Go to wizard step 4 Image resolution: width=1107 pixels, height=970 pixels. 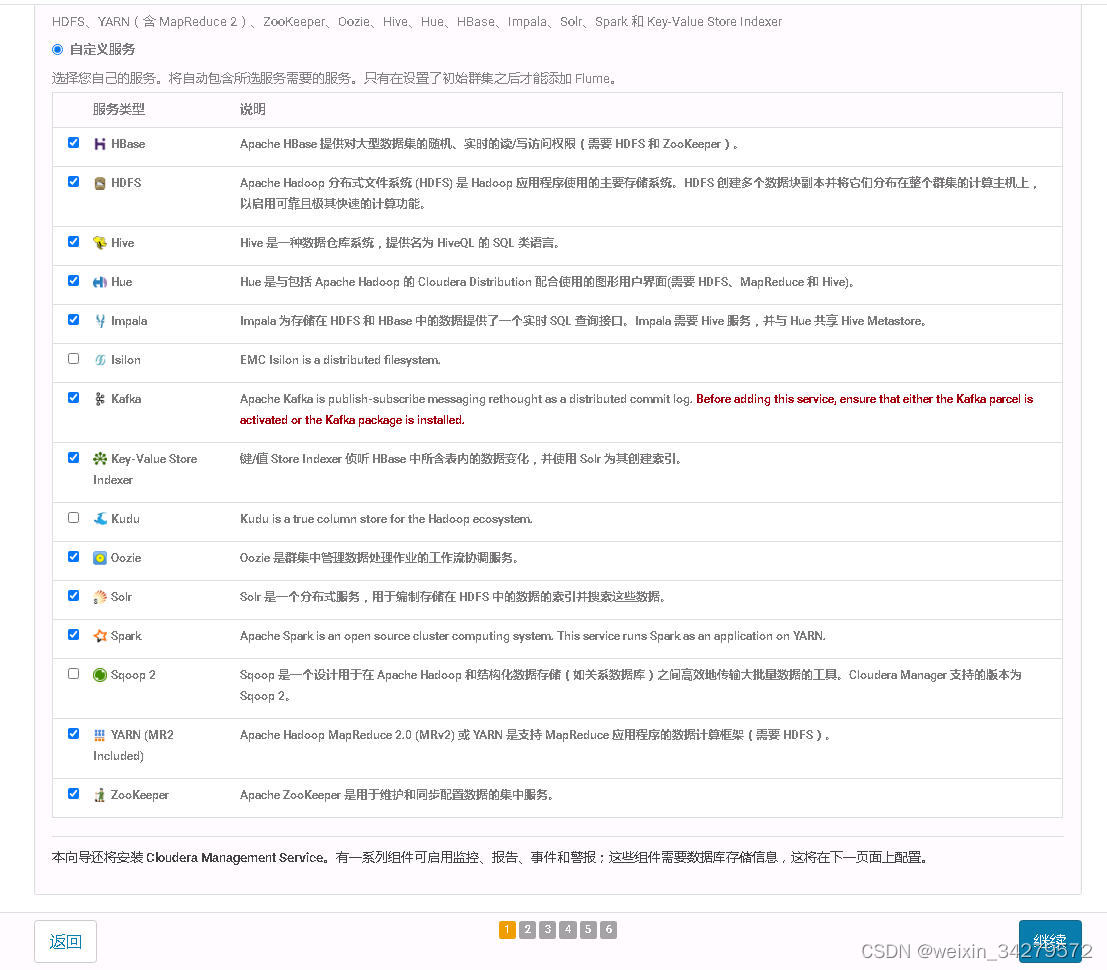[x=568, y=930]
